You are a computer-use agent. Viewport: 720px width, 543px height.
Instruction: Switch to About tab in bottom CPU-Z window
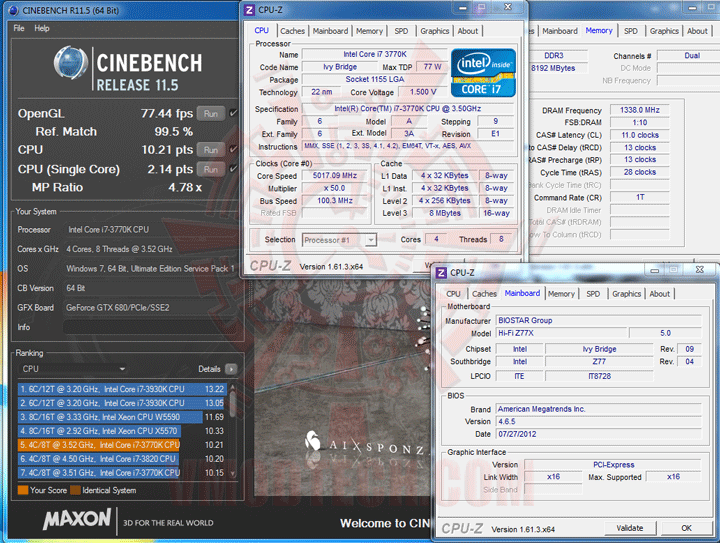click(x=660, y=294)
